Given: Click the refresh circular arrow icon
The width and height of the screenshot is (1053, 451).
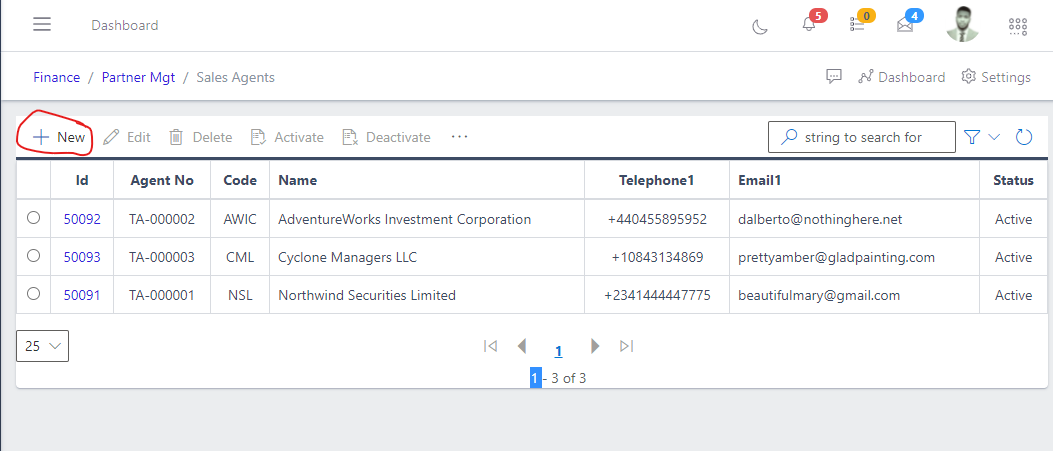Looking at the screenshot, I should tap(1023, 137).
